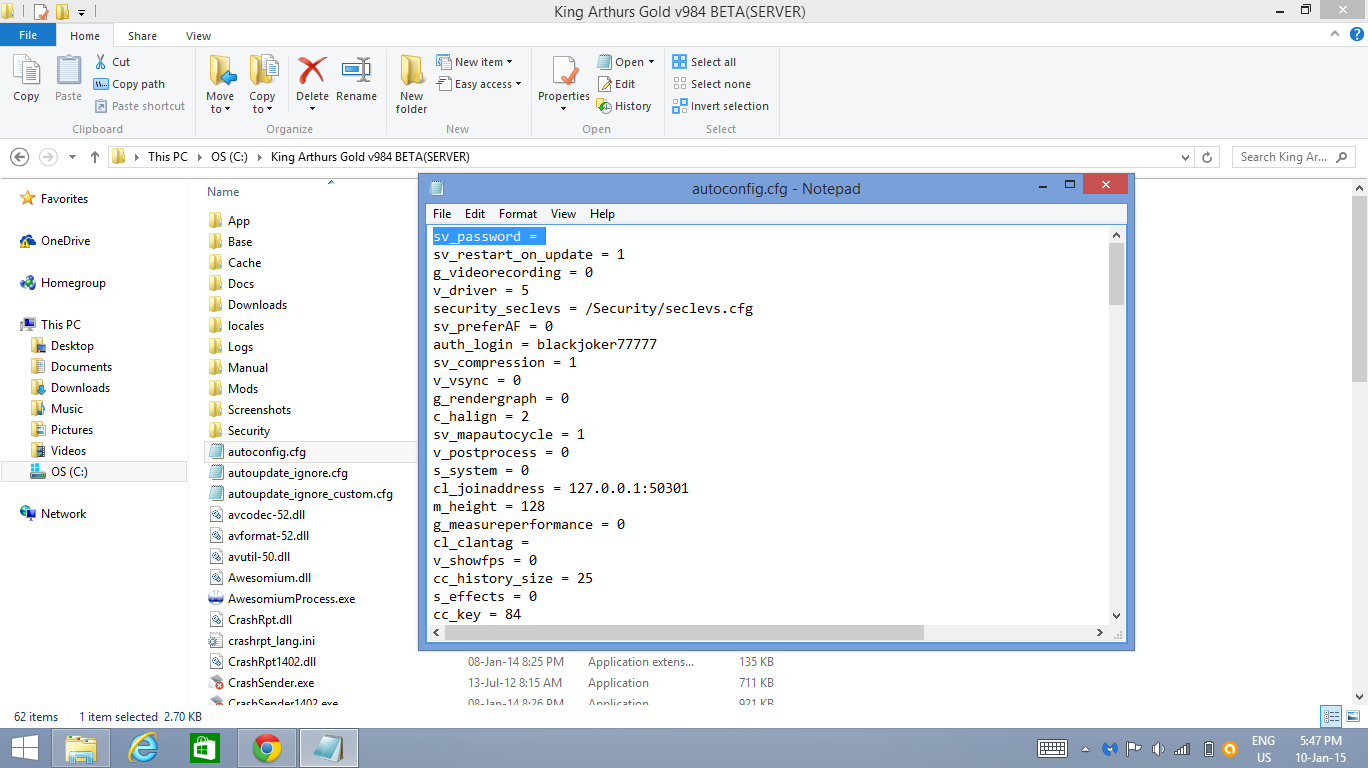
Task: Click the Search King Arthurs field
Action: pyautogui.click(x=1295, y=157)
